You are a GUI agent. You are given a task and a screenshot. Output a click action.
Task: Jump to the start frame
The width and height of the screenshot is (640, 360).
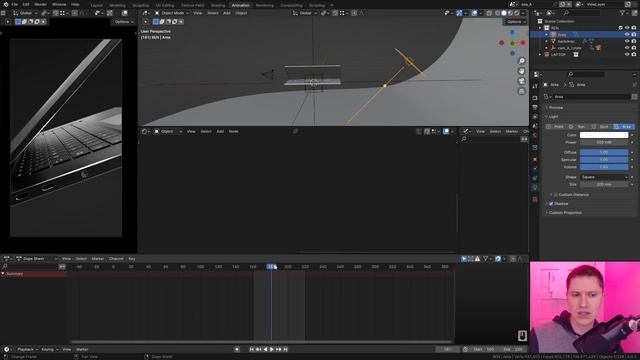251,349
